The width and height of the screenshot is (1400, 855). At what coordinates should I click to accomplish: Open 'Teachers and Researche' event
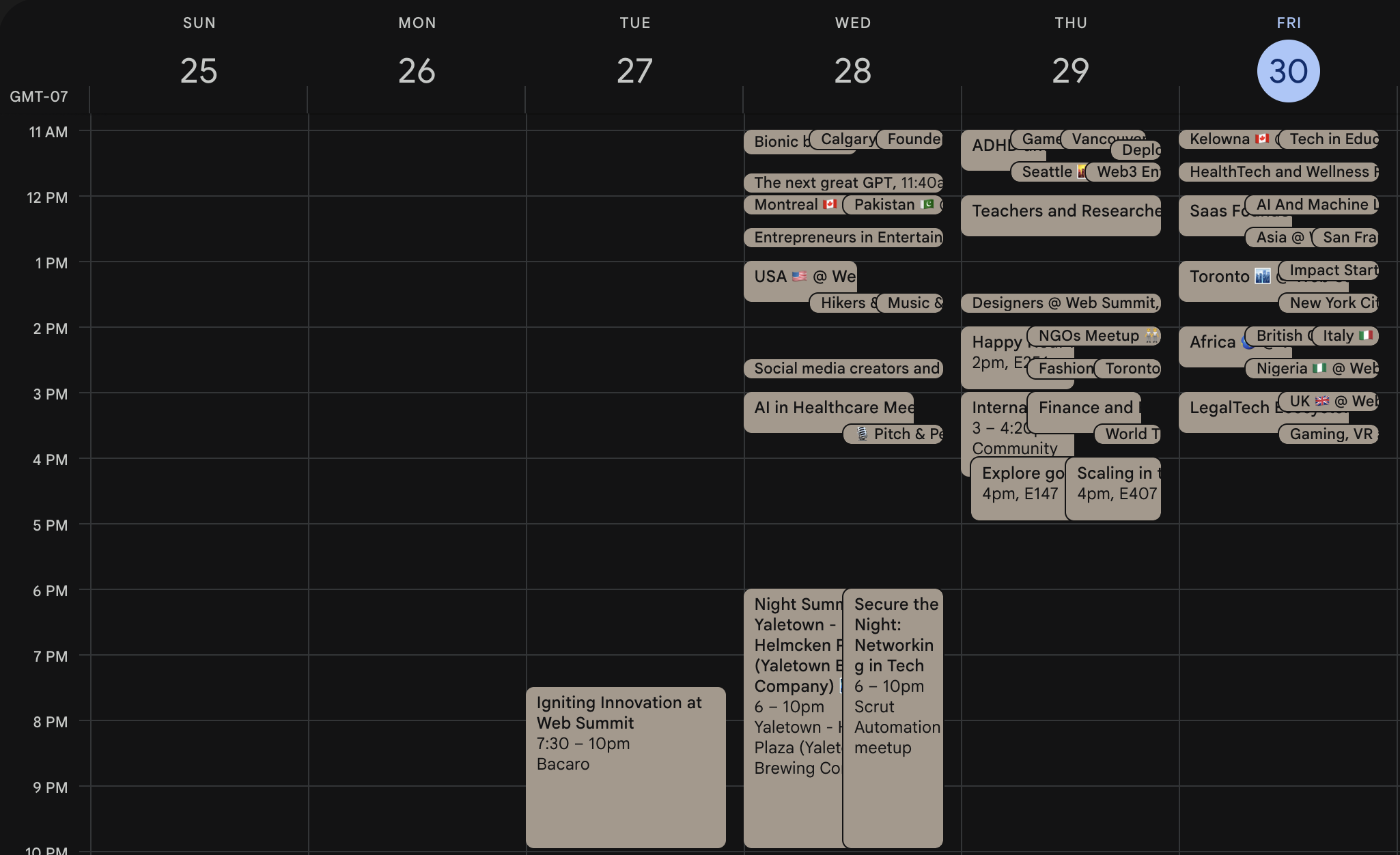point(1061,216)
